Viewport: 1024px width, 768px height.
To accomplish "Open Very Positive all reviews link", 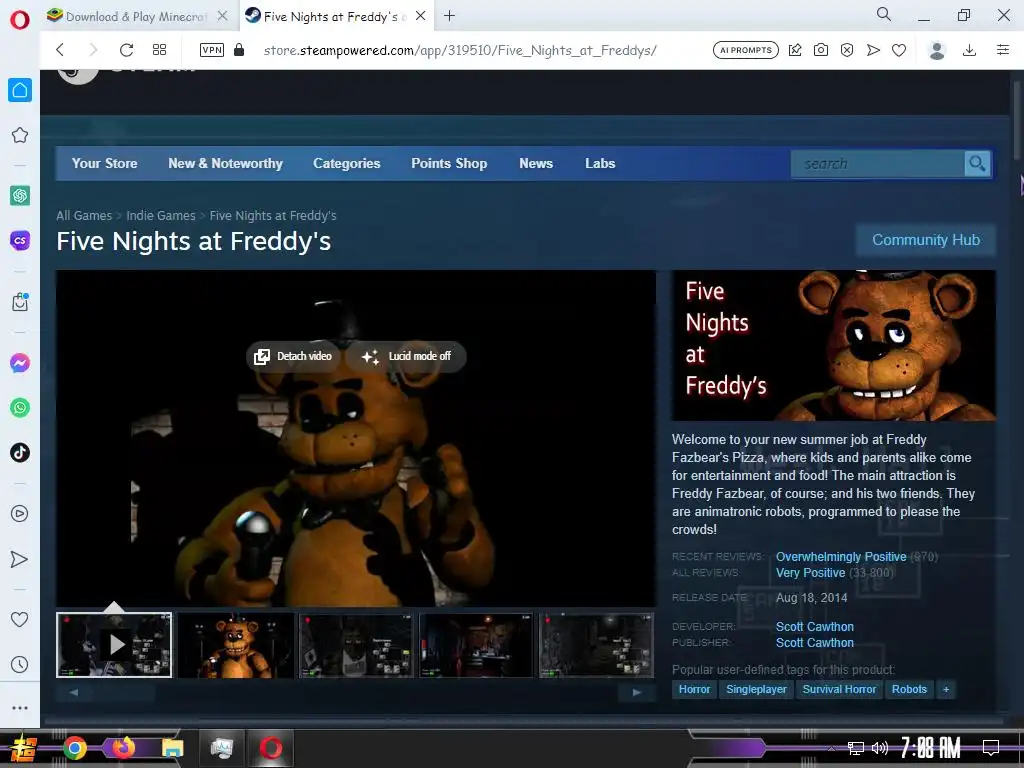I will pyautogui.click(x=810, y=573).
